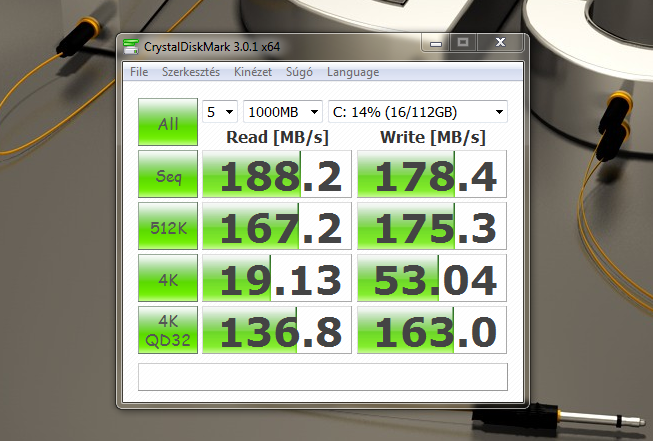
Task: Run all benchmarks with the All button
Action: [x=168, y=122]
